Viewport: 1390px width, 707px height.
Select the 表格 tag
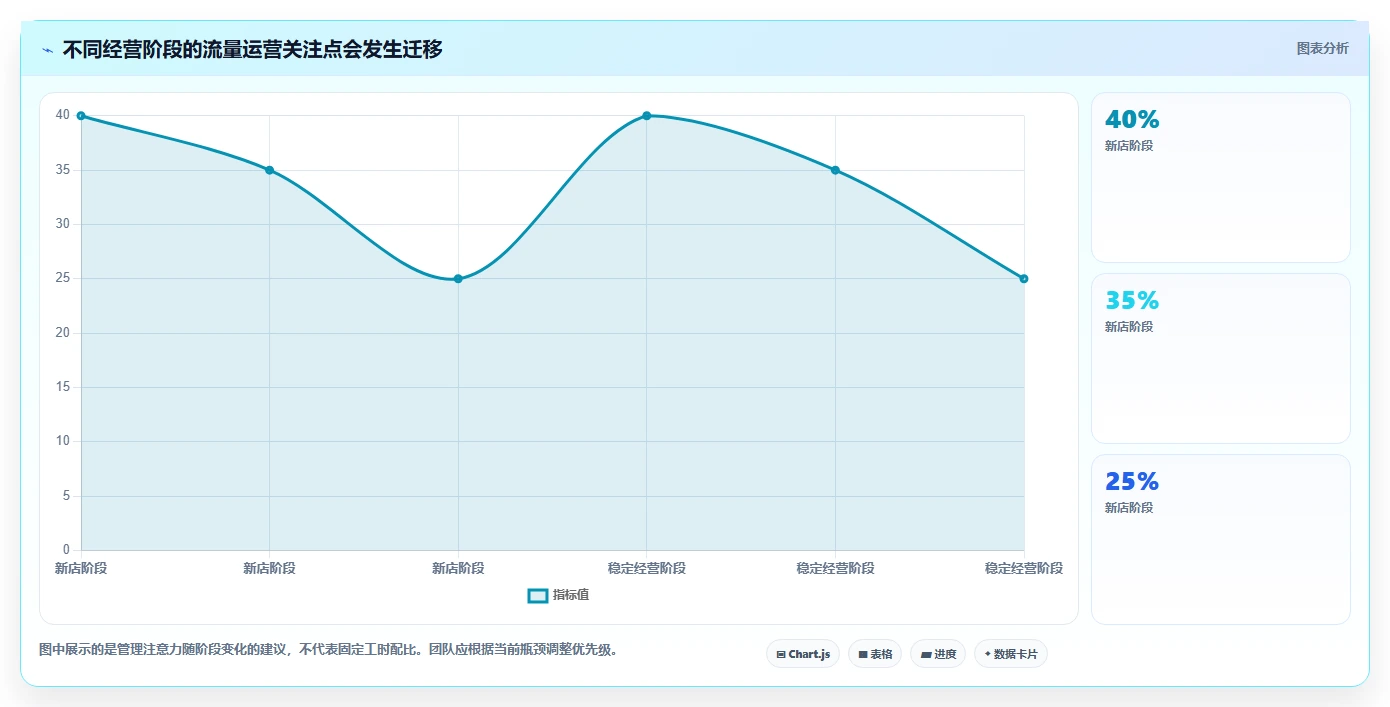pyautogui.click(x=875, y=654)
